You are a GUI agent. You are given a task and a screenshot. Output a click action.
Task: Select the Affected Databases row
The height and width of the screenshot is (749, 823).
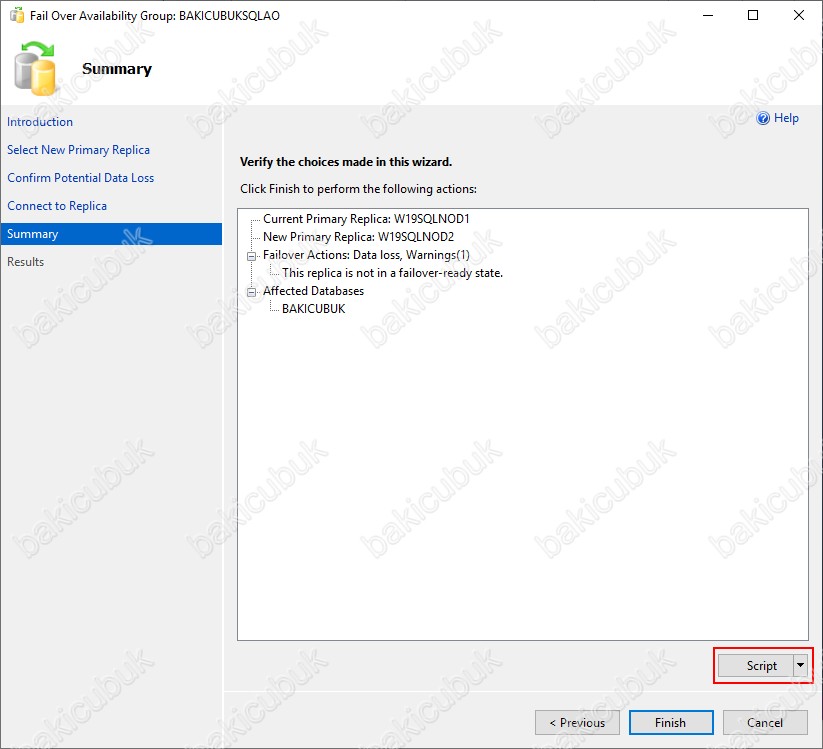313,291
